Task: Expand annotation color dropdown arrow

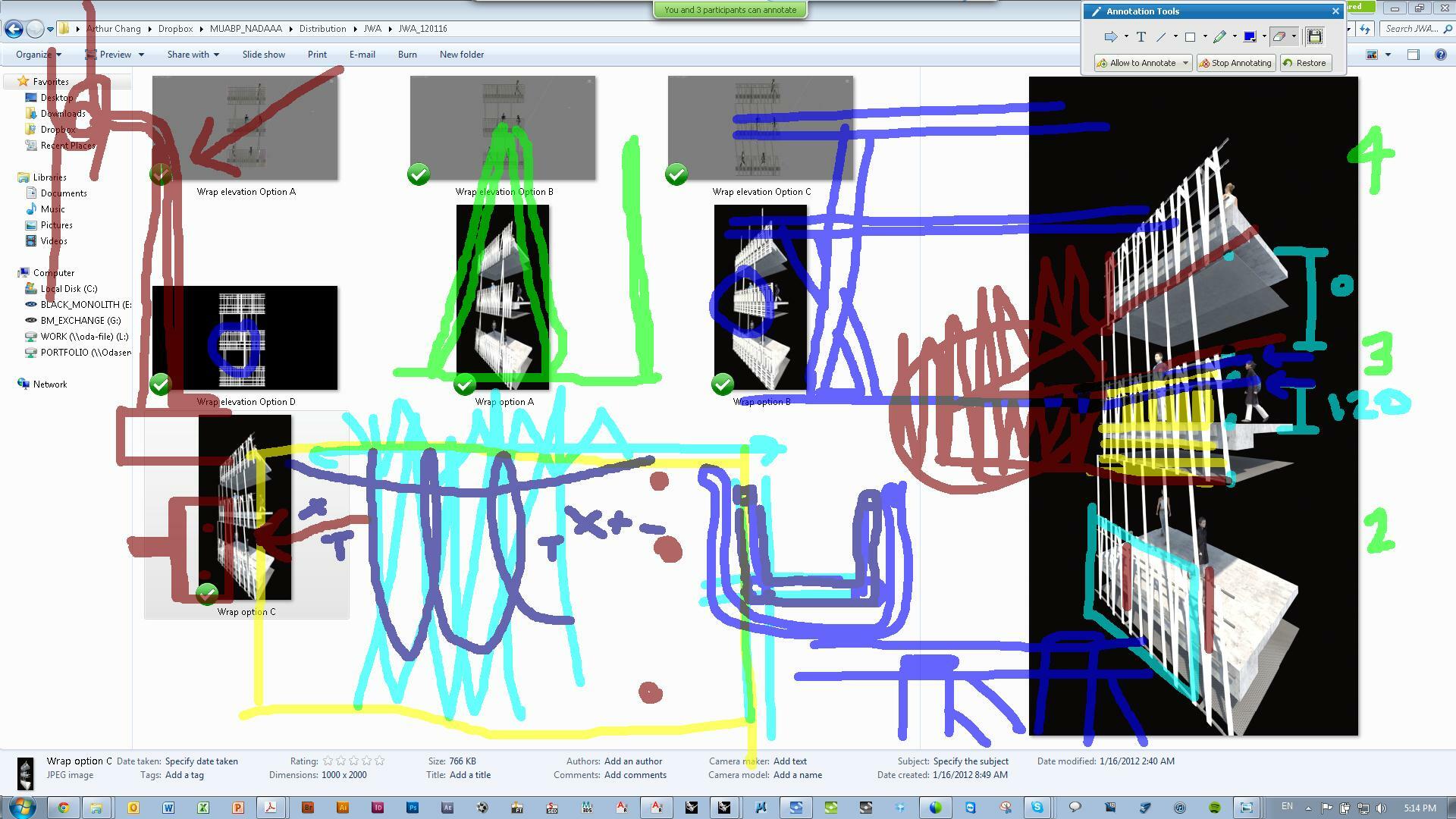Action: (1264, 36)
